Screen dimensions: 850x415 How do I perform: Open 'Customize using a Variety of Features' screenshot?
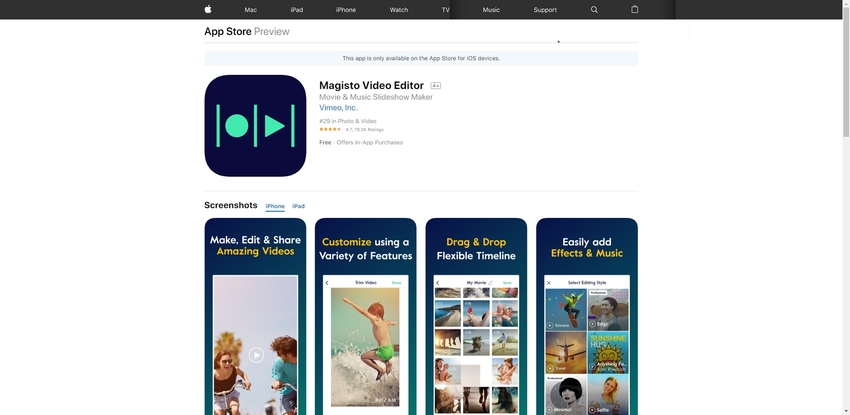[x=365, y=316]
